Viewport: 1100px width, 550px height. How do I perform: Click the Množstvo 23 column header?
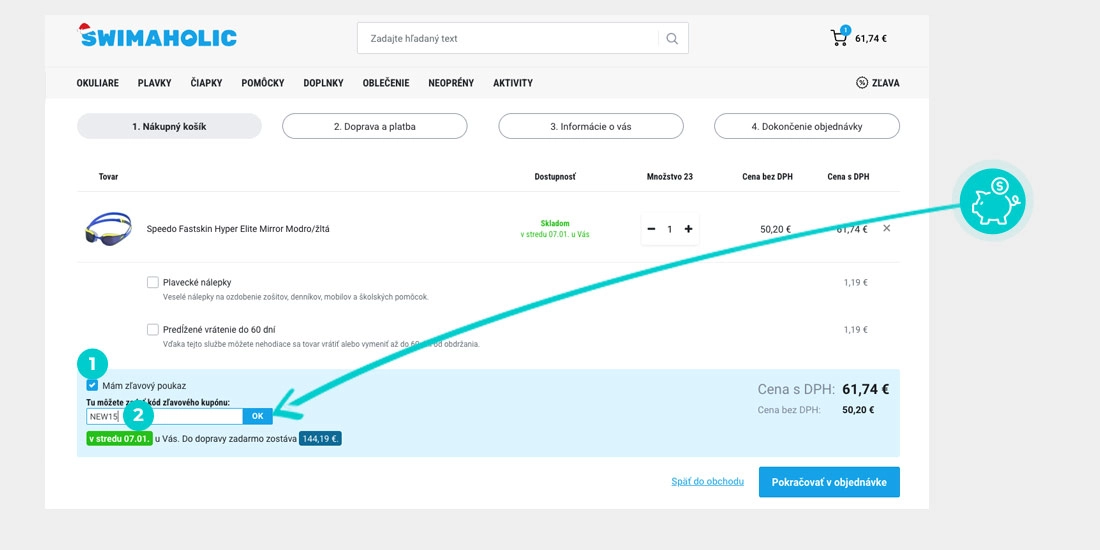[x=669, y=177]
